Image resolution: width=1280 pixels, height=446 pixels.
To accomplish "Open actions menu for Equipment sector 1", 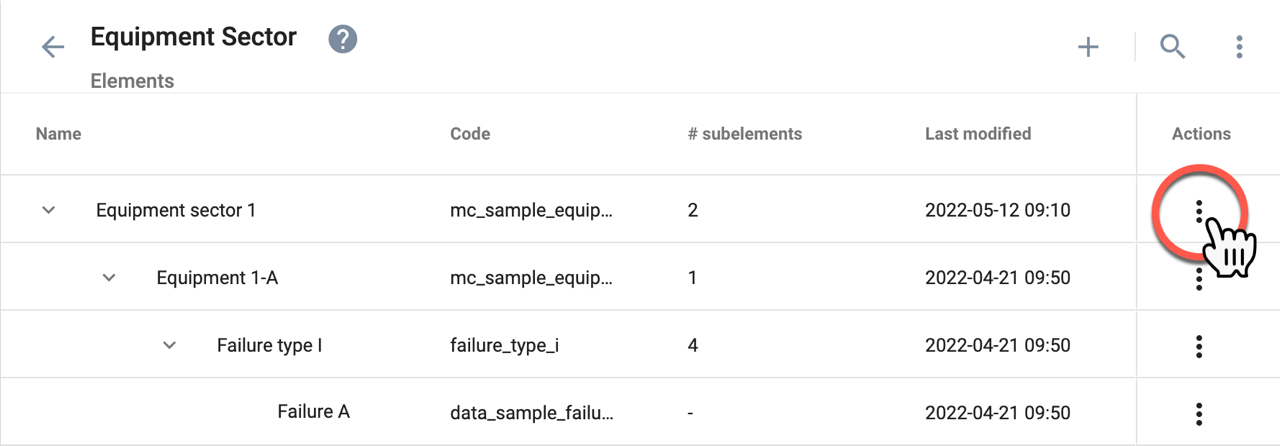I will click(1199, 211).
